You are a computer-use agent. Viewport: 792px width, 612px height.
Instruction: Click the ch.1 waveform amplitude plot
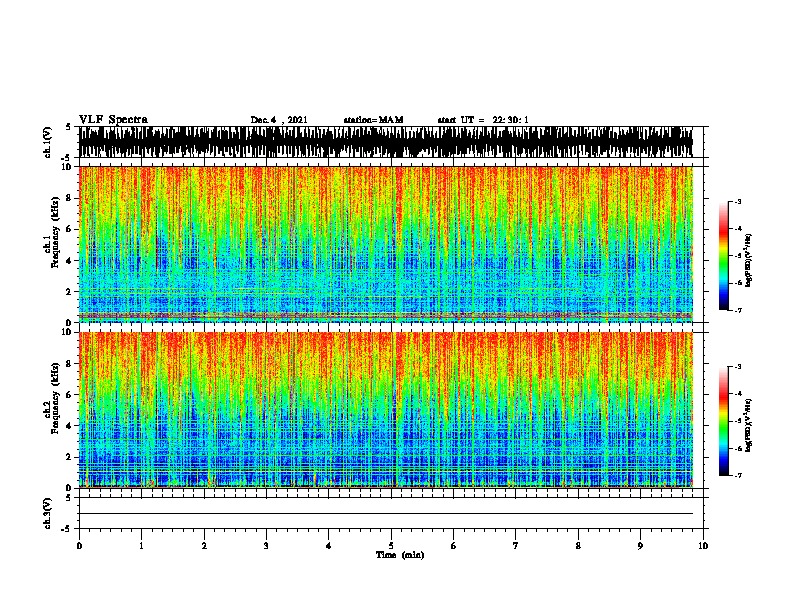[x=386, y=142]
